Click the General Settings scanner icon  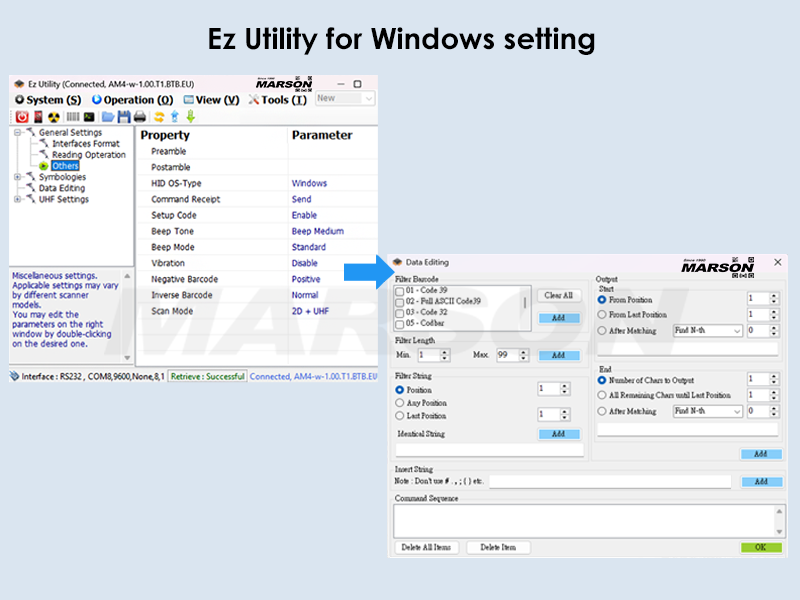(x=31, y=132)
